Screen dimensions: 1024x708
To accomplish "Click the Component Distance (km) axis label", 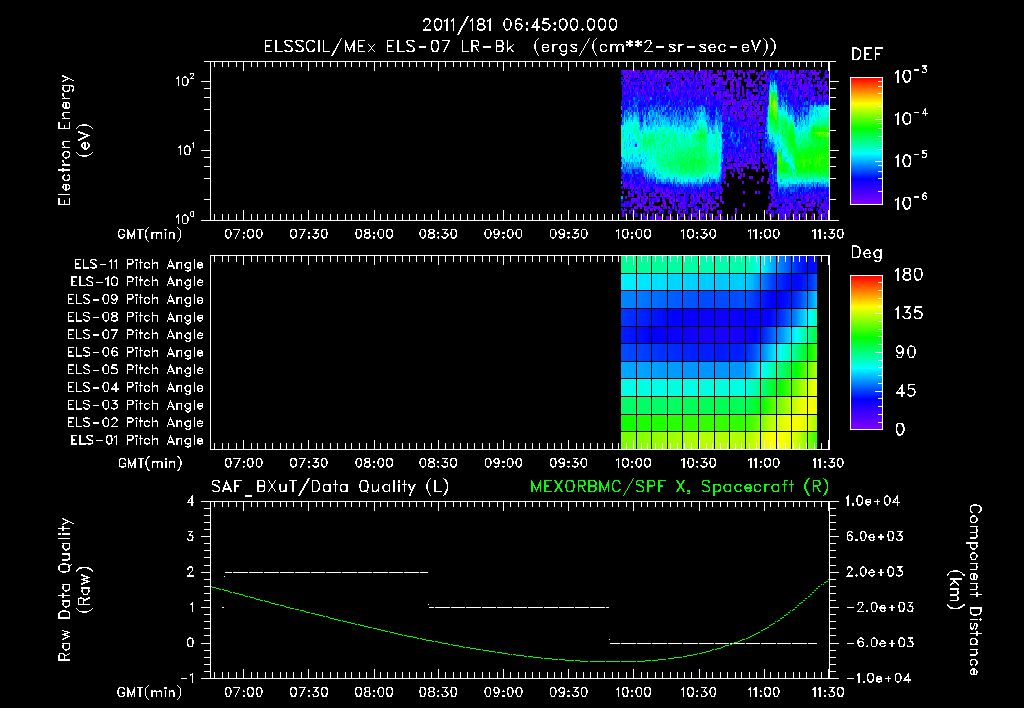I will pos(965,590).
